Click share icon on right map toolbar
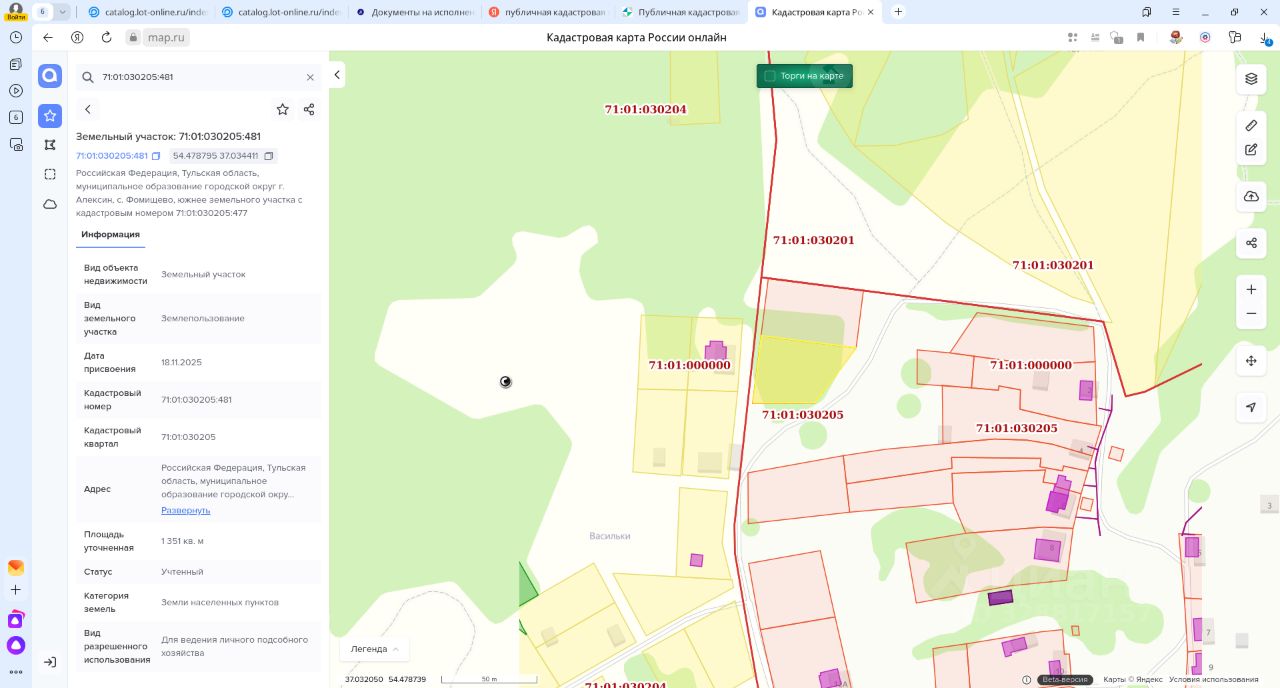 pos(1251,243)
